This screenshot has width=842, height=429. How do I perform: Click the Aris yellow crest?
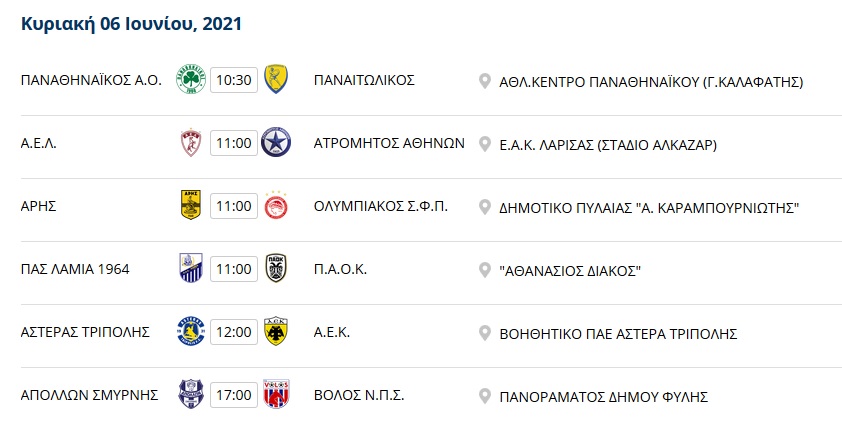pyautogui.click(x=191, y=205)
